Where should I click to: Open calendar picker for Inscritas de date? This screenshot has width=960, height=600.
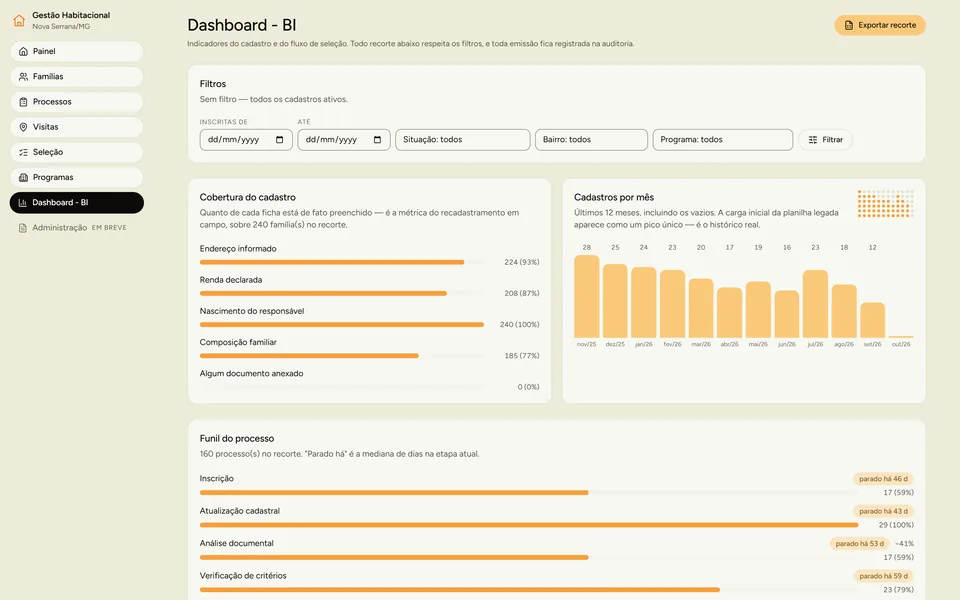click(x=280, y=140)
